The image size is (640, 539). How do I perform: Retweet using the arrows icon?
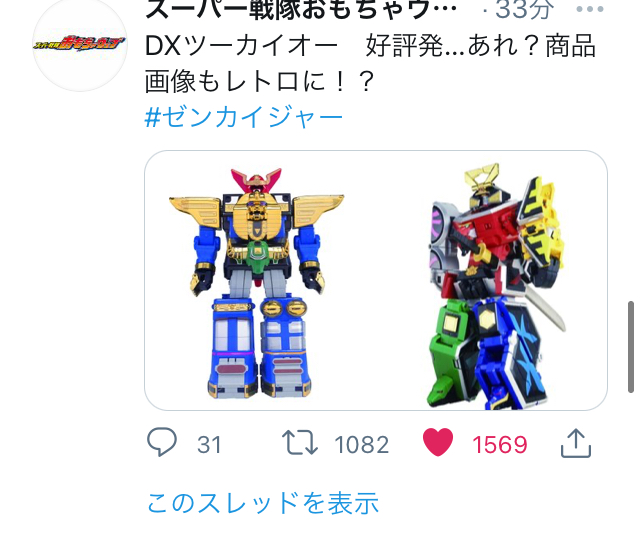[x=300, y=443]
